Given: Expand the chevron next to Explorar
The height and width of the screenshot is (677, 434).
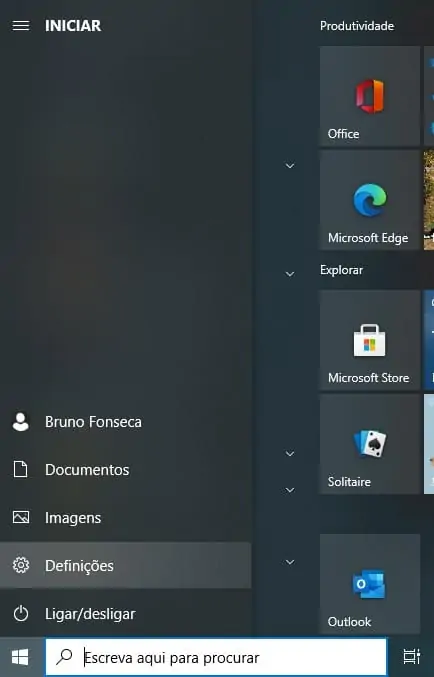Looking at the screenshot, I should click(290, 274).
